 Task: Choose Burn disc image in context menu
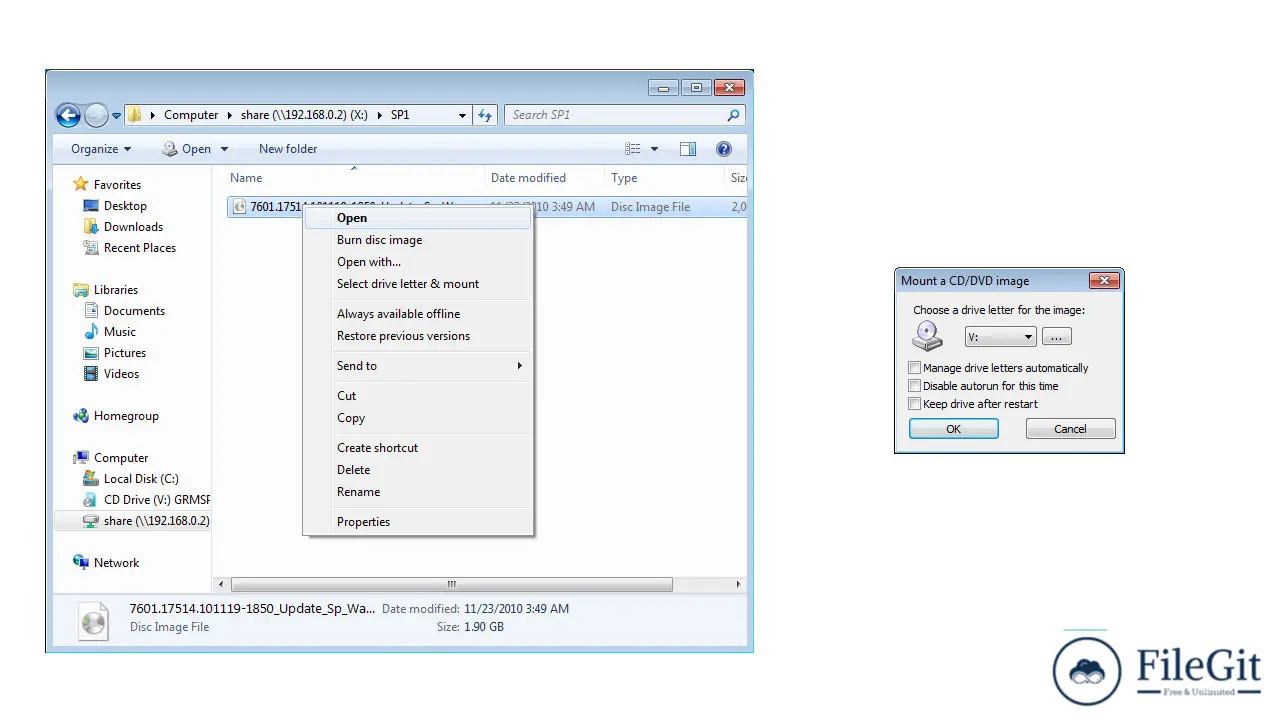[x=419, y=240]
